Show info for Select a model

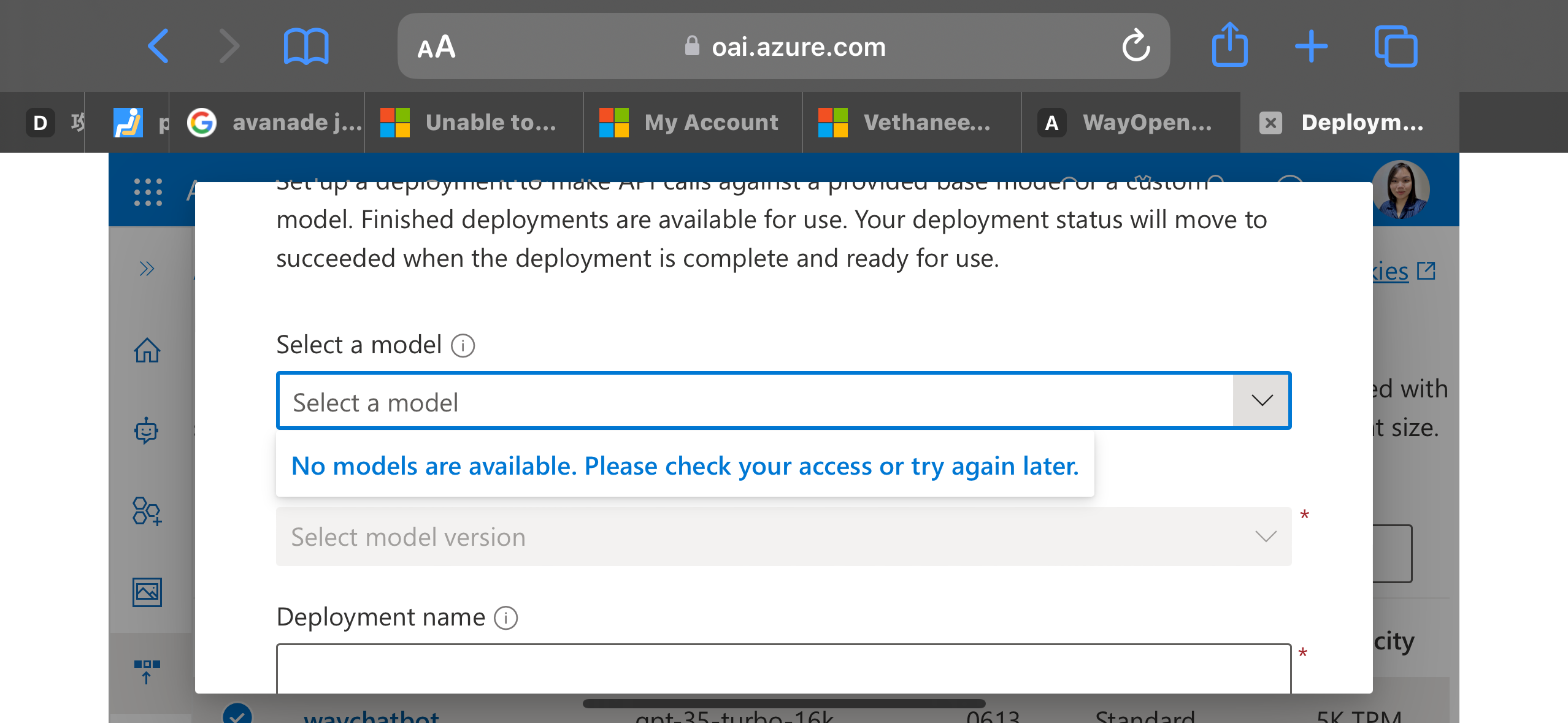[x=463, y=346]
